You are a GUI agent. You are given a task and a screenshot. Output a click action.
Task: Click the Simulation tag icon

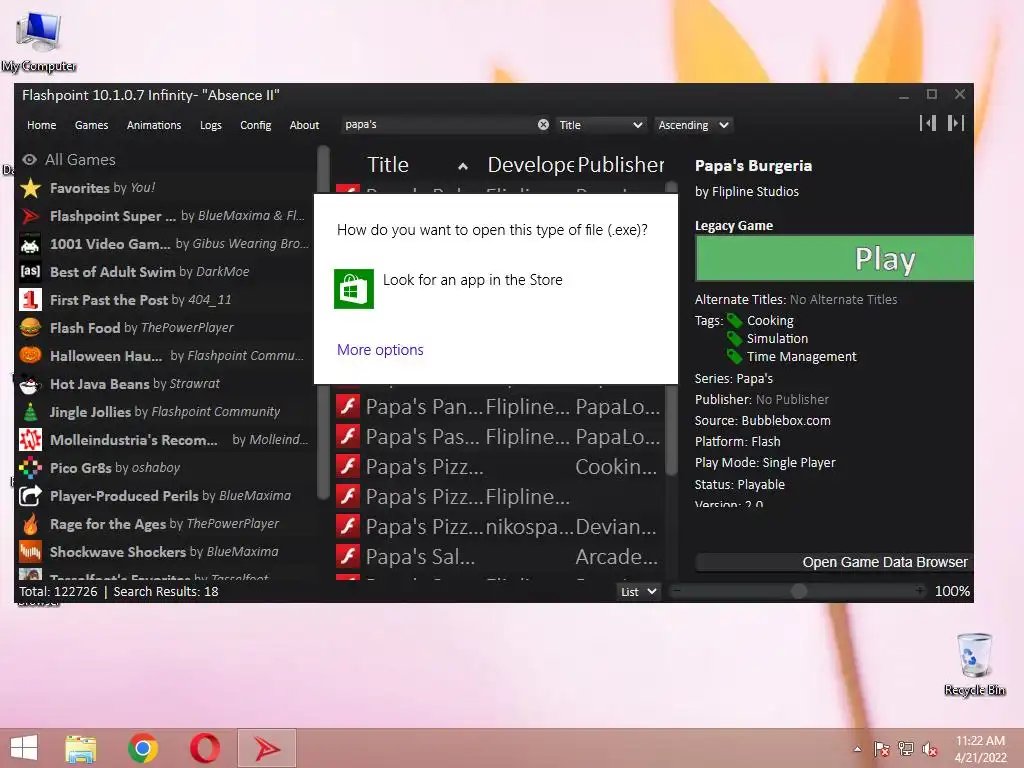click(x=735, y=338)
